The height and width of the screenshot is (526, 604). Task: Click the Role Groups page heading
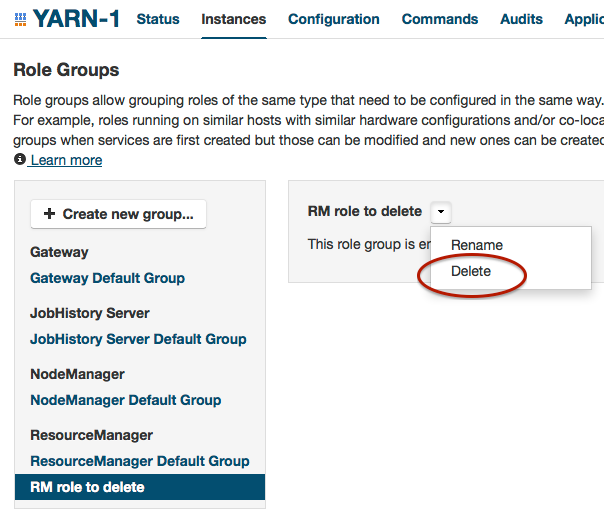[66, 70]
